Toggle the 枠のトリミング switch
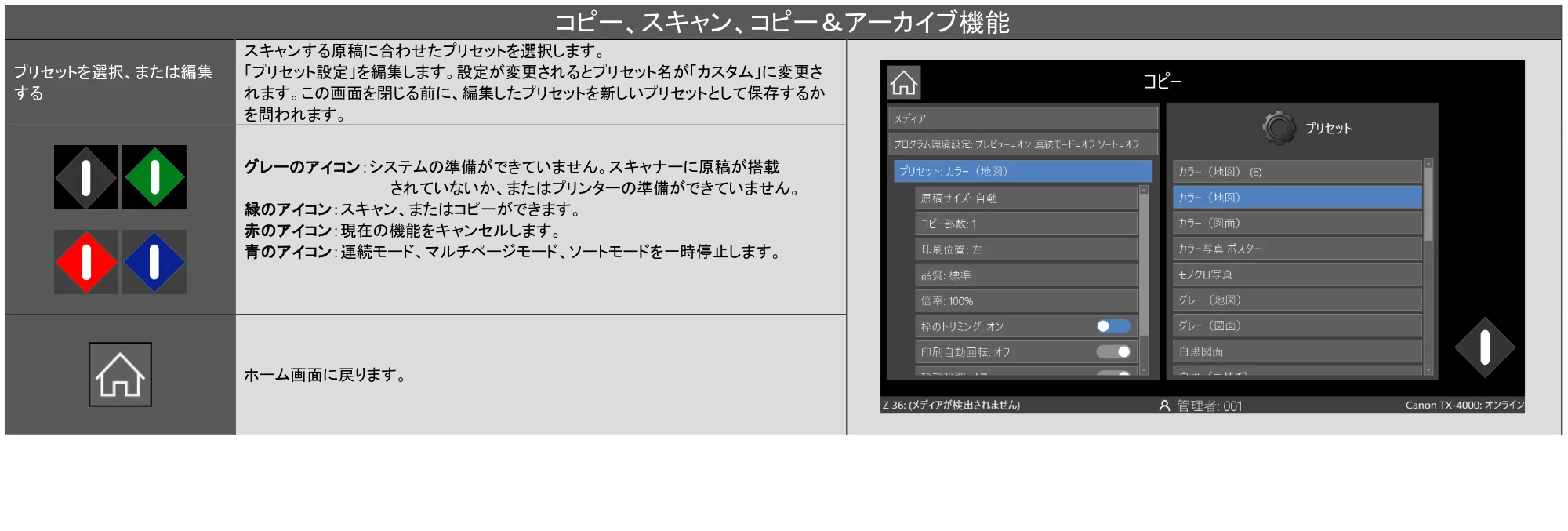 (1113, 326)
